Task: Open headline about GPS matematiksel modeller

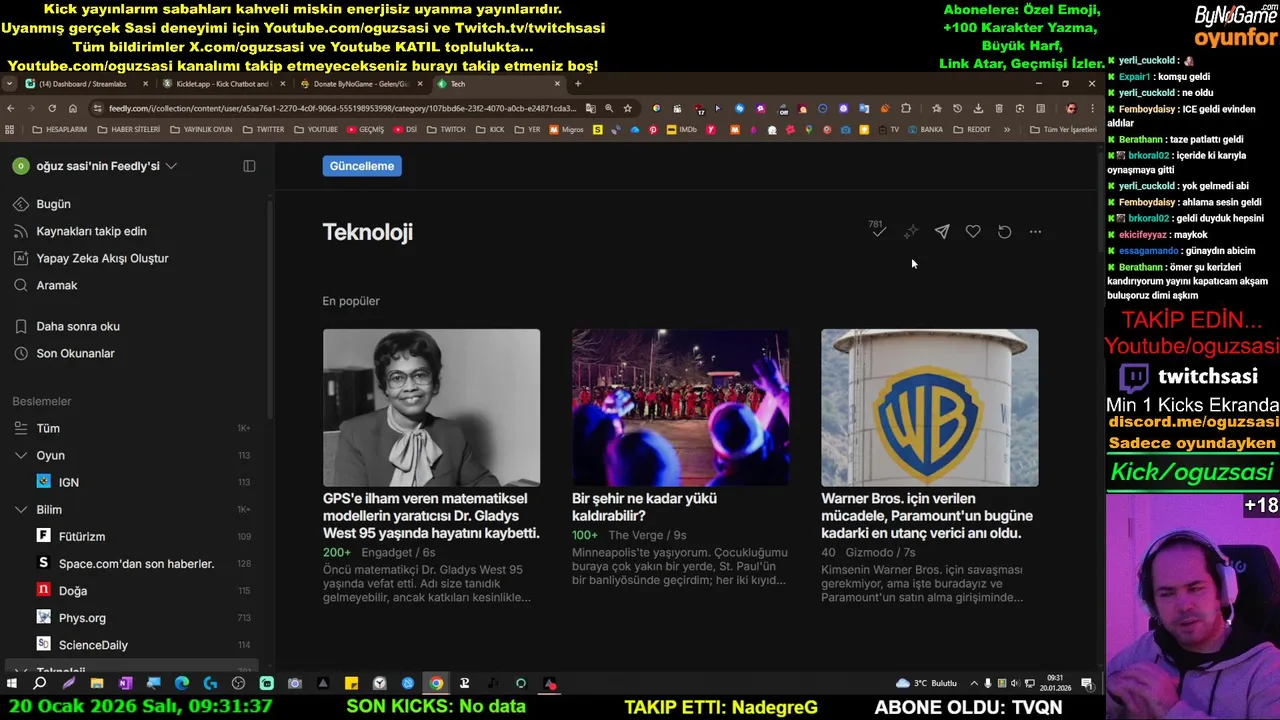Action: [431, 515]
